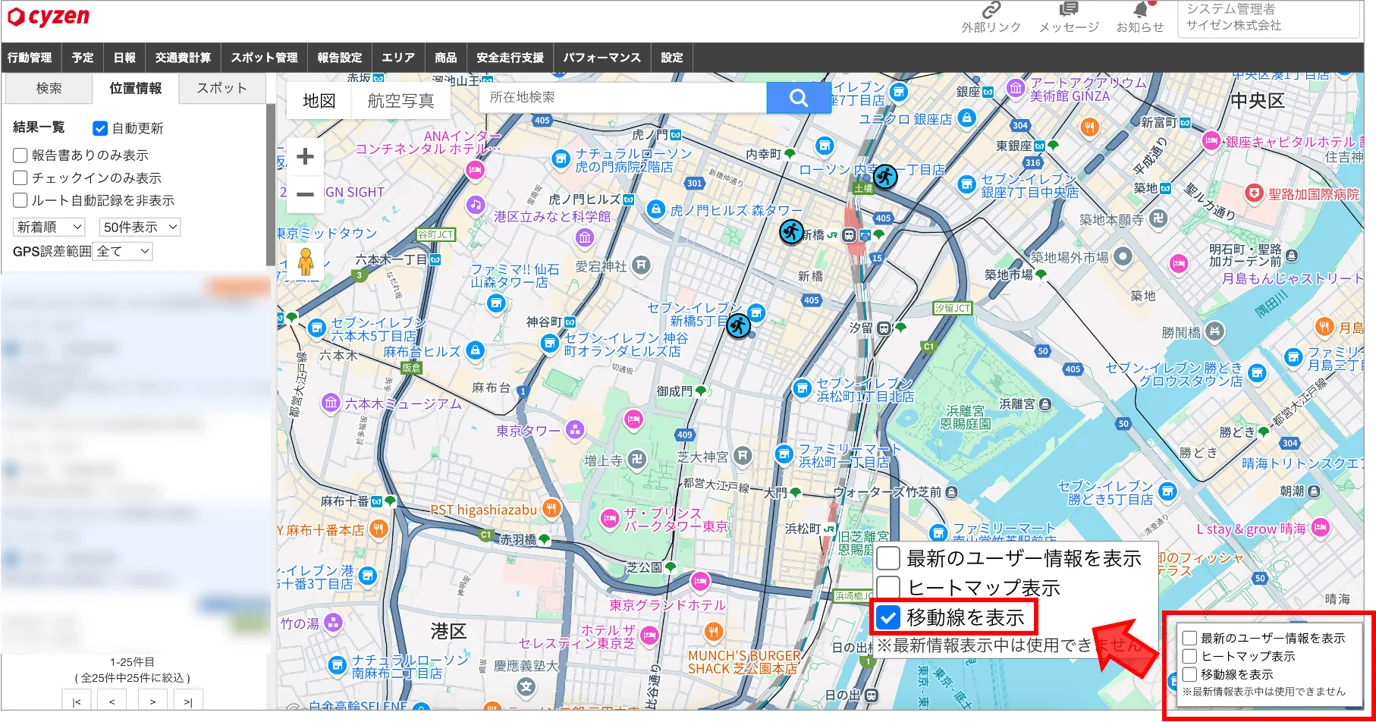The image size is (1376, 722).
Task: Open the 行動管理 menu
Action: coord(30,57)
